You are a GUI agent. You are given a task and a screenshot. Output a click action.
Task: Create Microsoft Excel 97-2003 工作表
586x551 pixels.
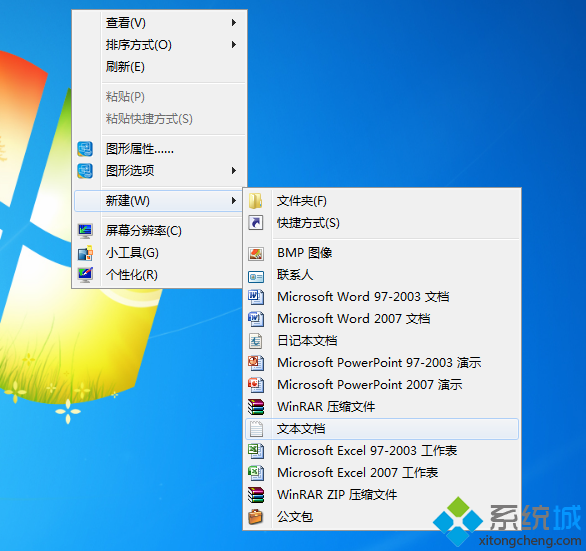[382, 451]
